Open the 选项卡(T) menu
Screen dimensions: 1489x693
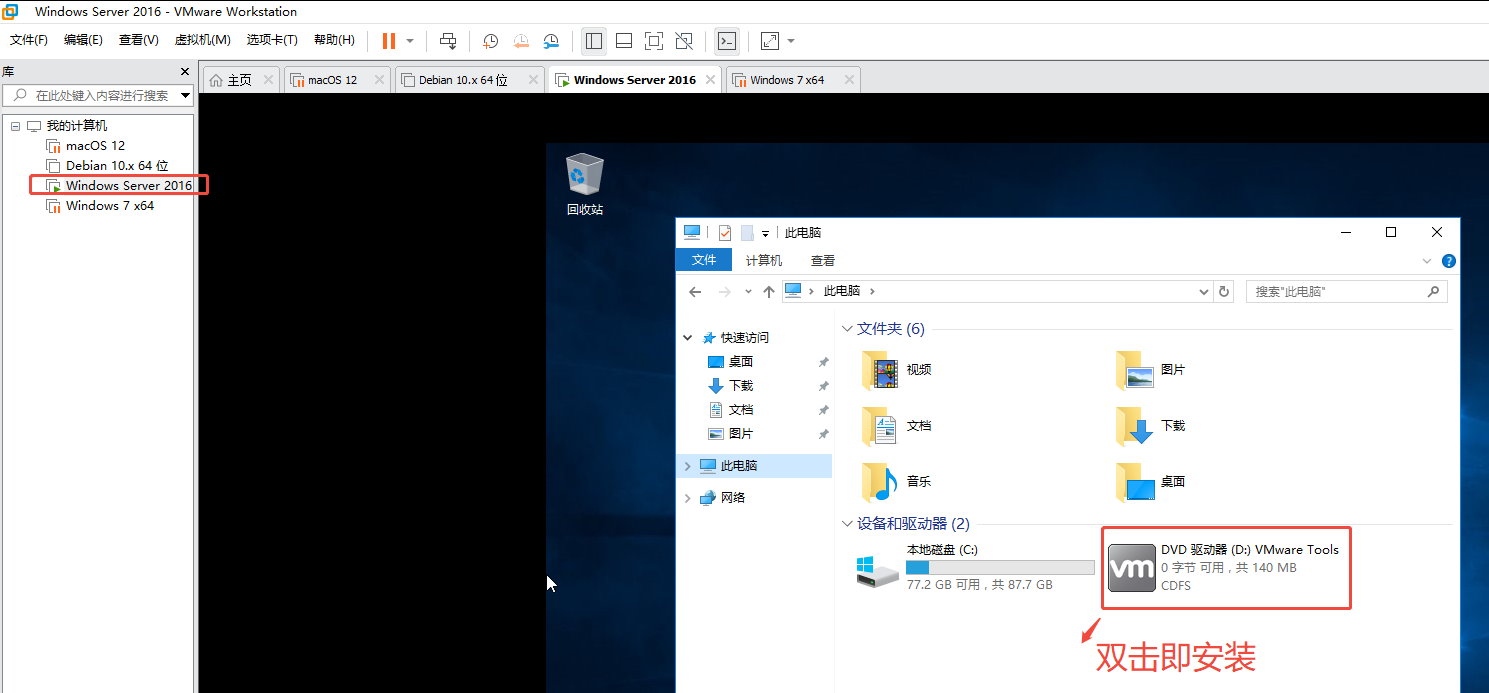272,40
